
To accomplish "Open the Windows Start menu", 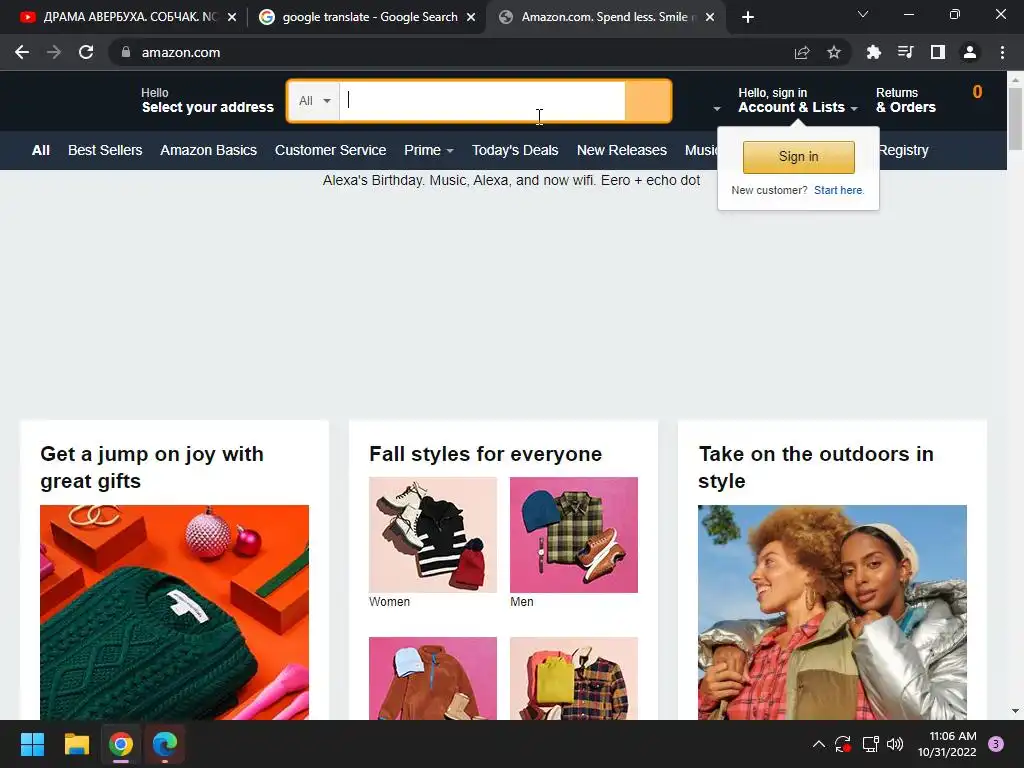I will 32,744.
